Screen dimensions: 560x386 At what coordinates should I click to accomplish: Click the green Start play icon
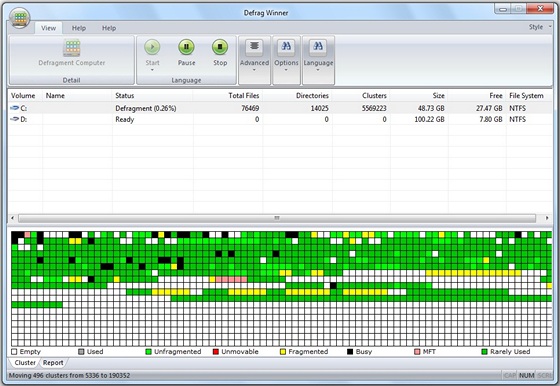pos(152,47)
